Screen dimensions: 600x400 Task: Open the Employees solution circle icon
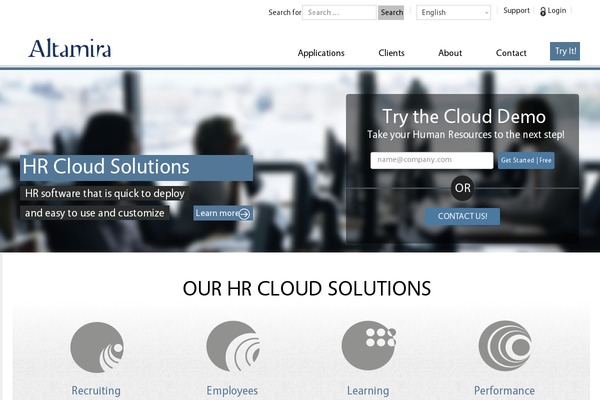click(x=233, y=346)
